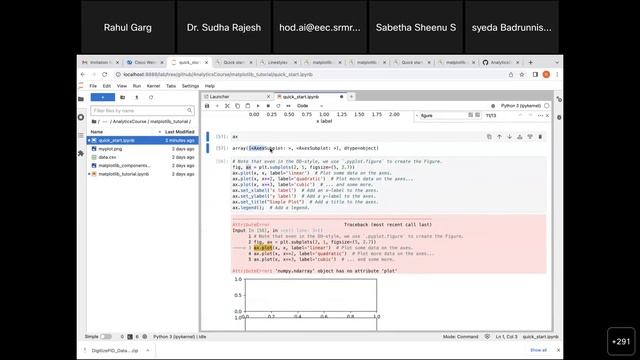The image size is (640, 360).
Task: Upload files with the upload arrow icon
Action: (137, 98)
